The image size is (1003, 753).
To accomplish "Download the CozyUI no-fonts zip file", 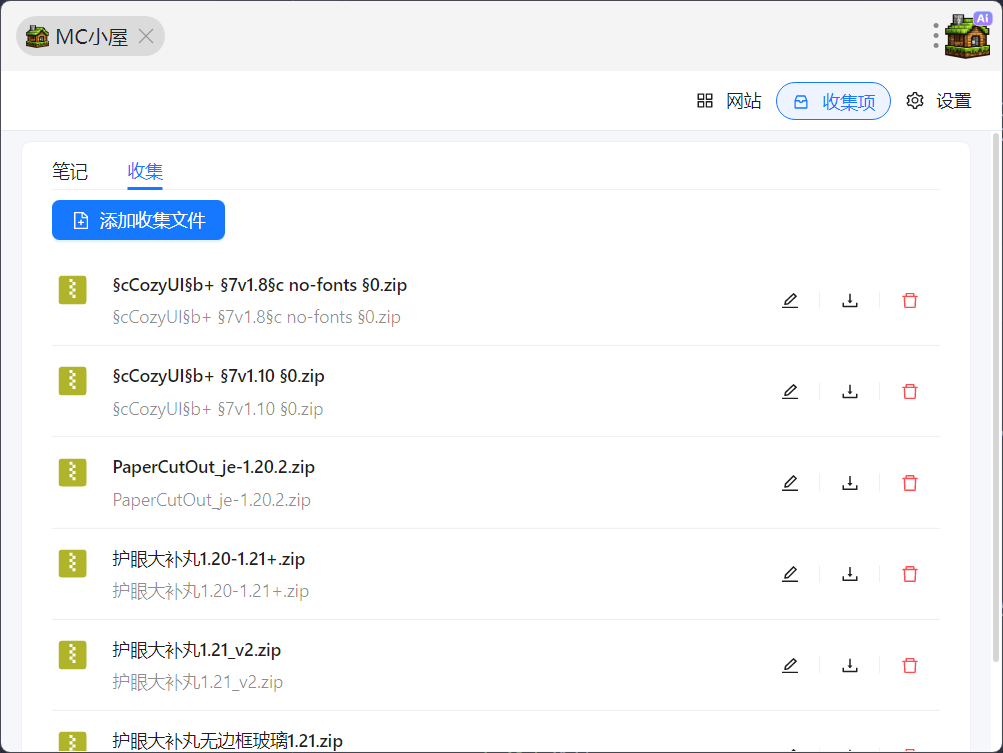I will pyautogui.click(x=850, y=300).
